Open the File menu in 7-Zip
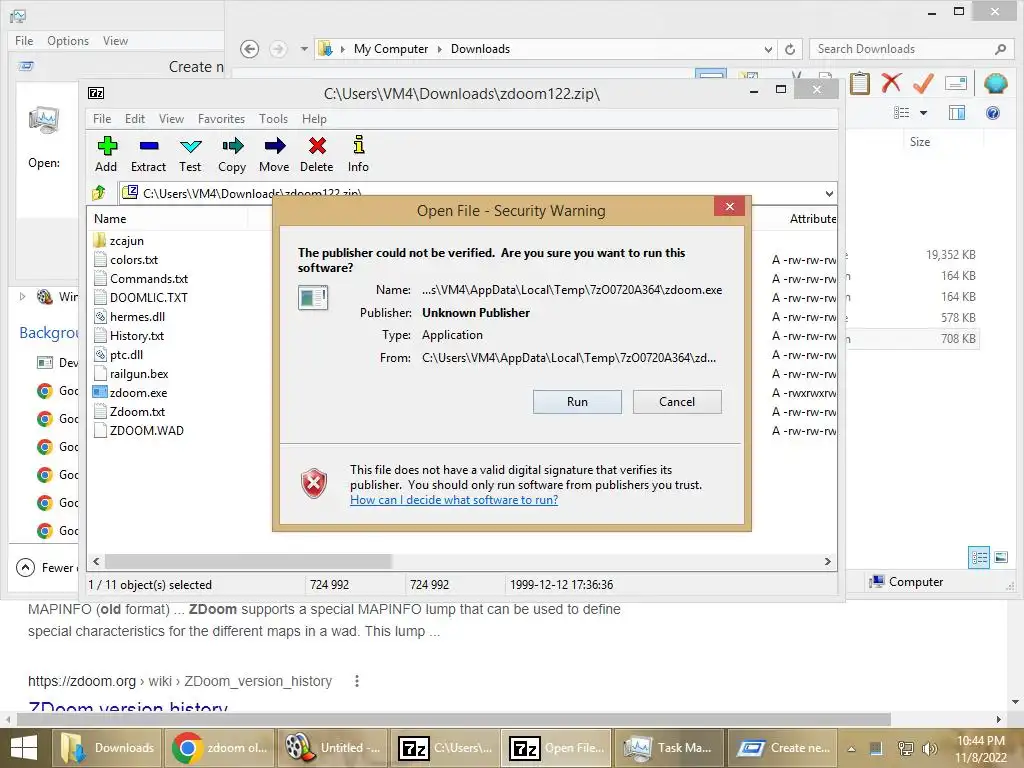The height and width of the screenshot is (768, 1024). tap(102, 119)
